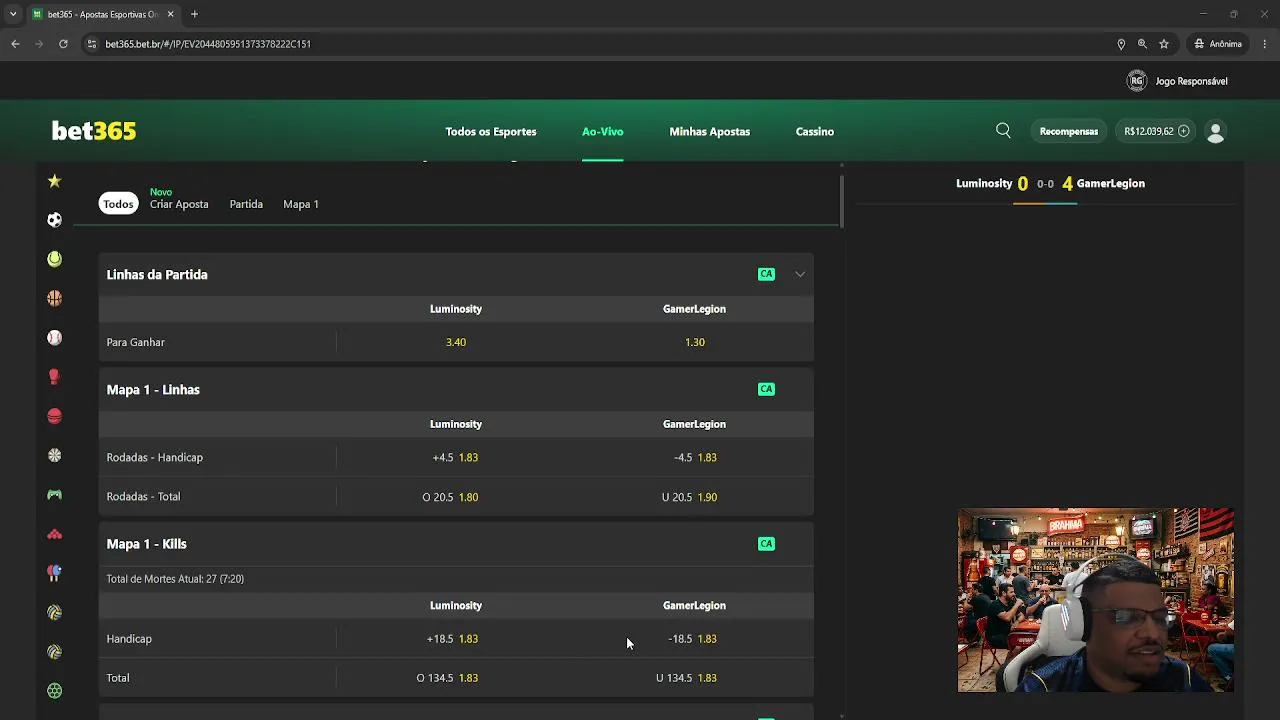Image resolution: width=1280 pixels, height=720 pixels.
Task: Go to Minhas Apostas
Action: pyautogui.click(x=710, y=132)
